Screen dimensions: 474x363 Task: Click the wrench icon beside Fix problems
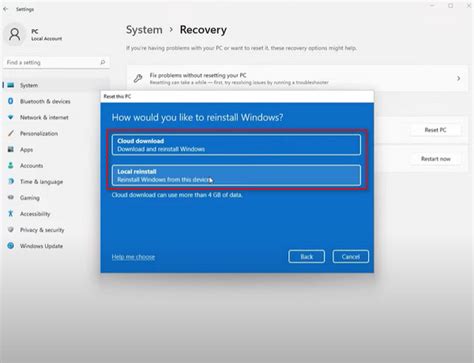pyautogui.click(x=138, y=78)
